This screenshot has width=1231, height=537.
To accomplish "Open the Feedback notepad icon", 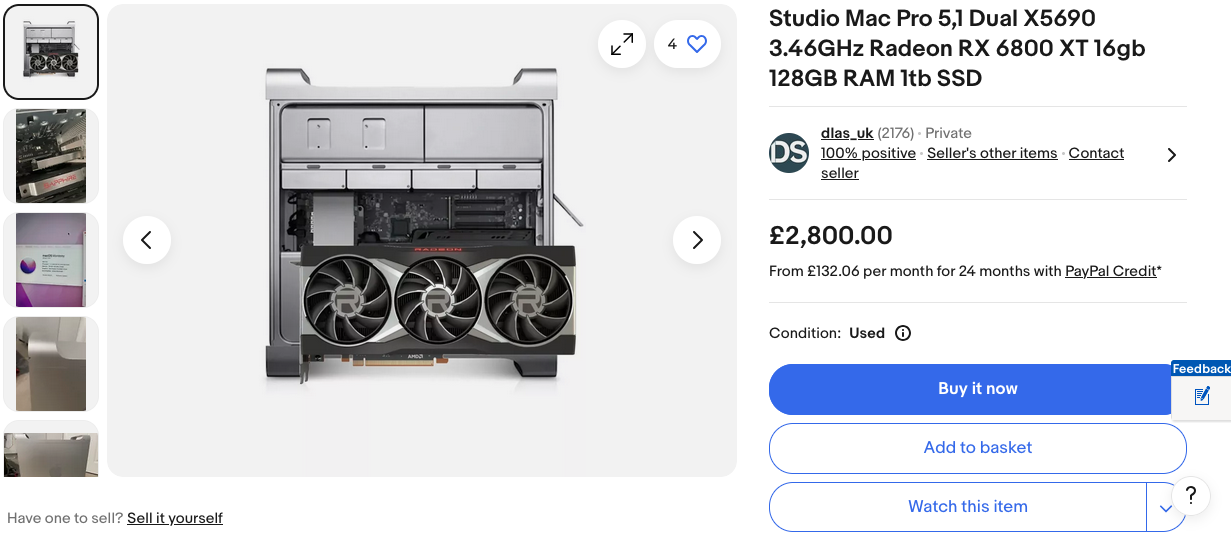I will [x=1202, y=397].
